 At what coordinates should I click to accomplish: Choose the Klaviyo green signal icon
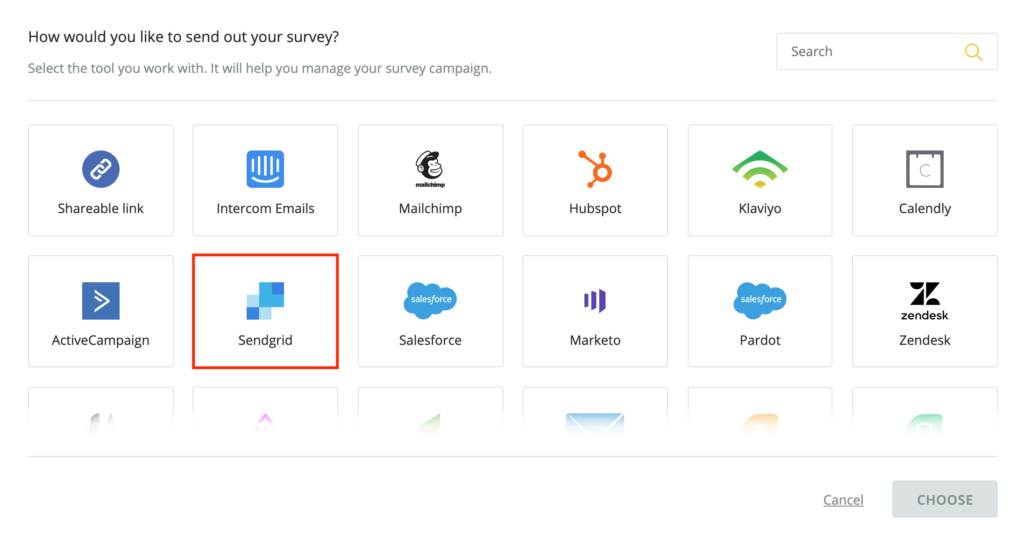tap(759, 169)
